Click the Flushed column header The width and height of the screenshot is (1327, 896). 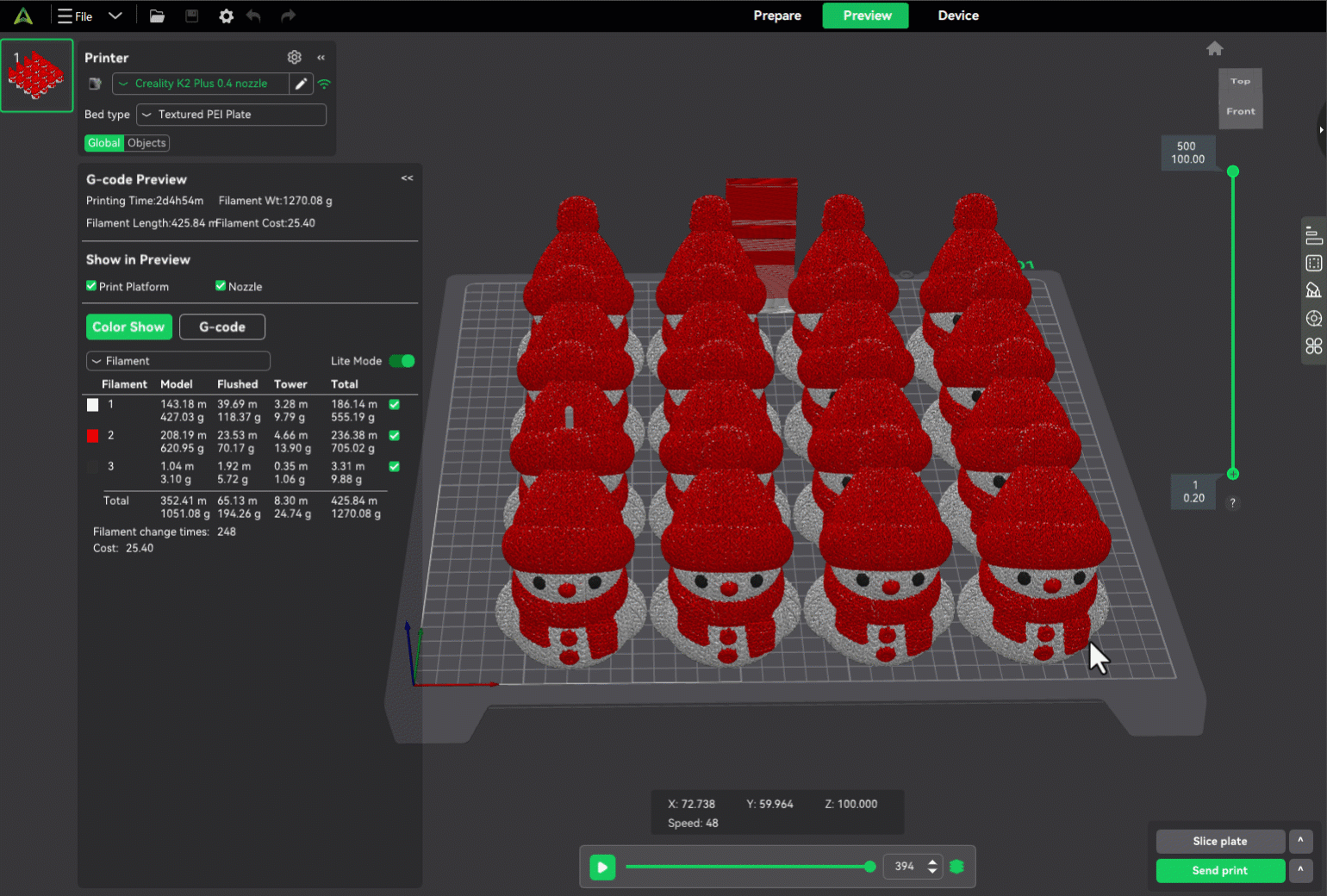click(x=237, y=384)
